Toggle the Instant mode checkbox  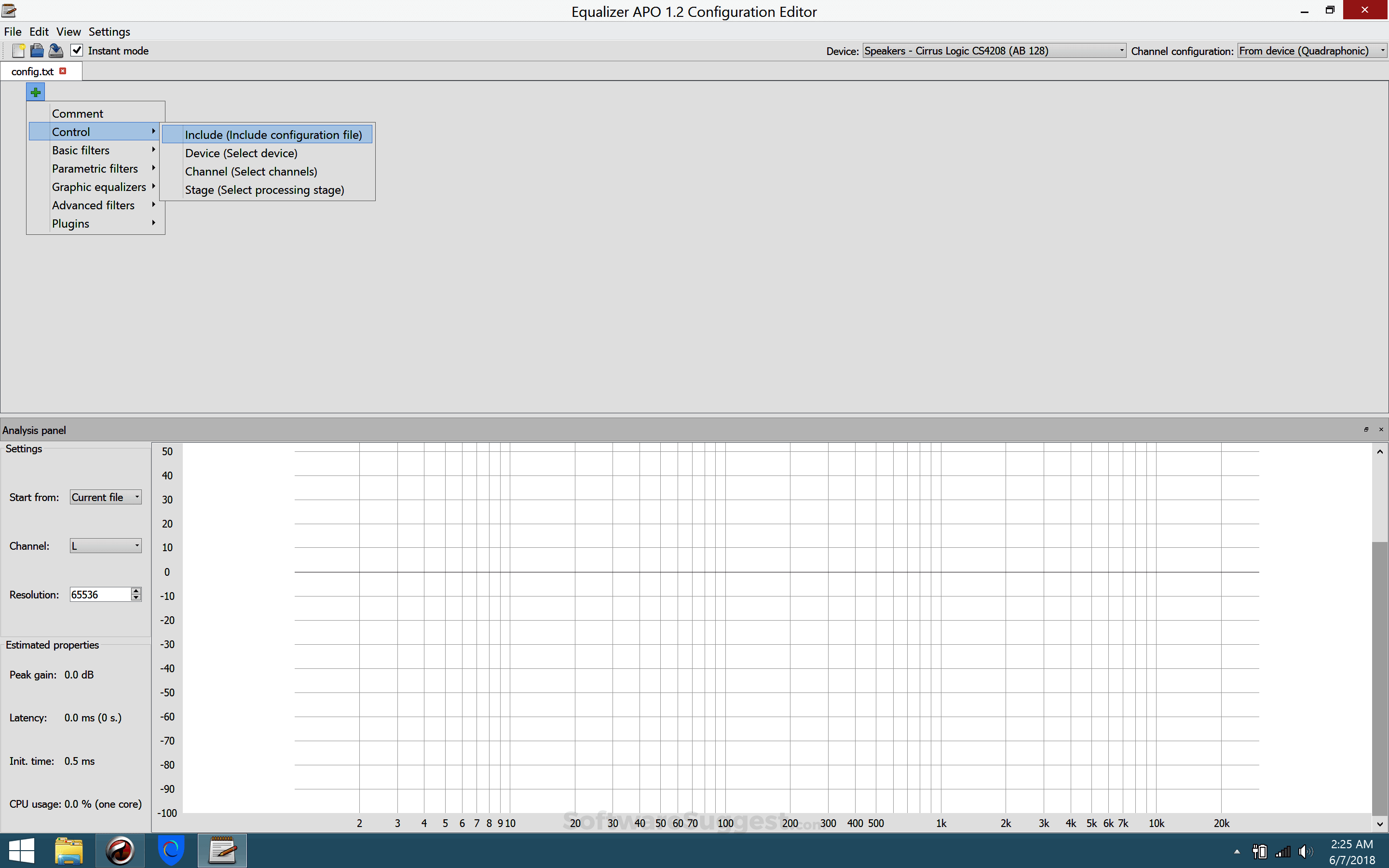click(76, 51)
